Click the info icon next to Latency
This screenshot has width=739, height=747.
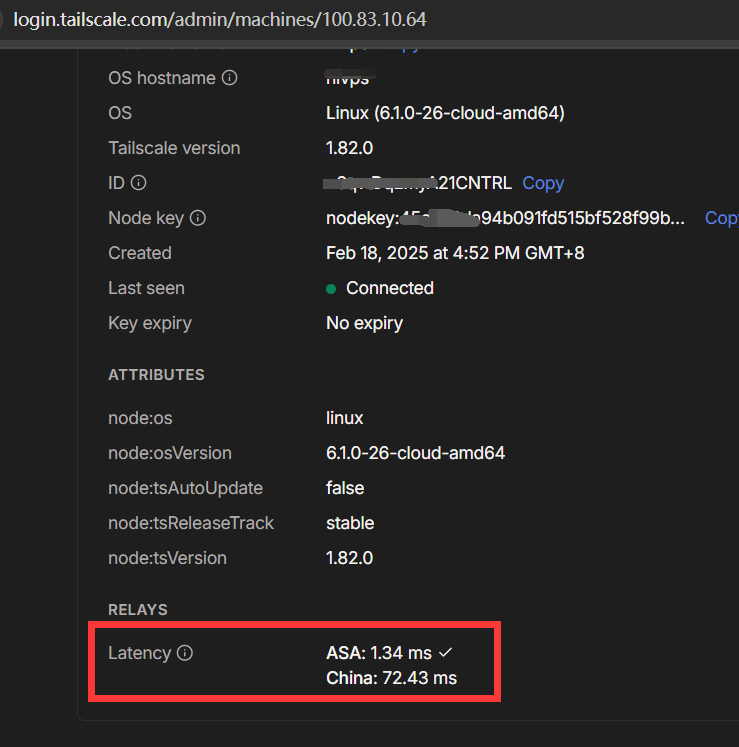click(185, 653)
